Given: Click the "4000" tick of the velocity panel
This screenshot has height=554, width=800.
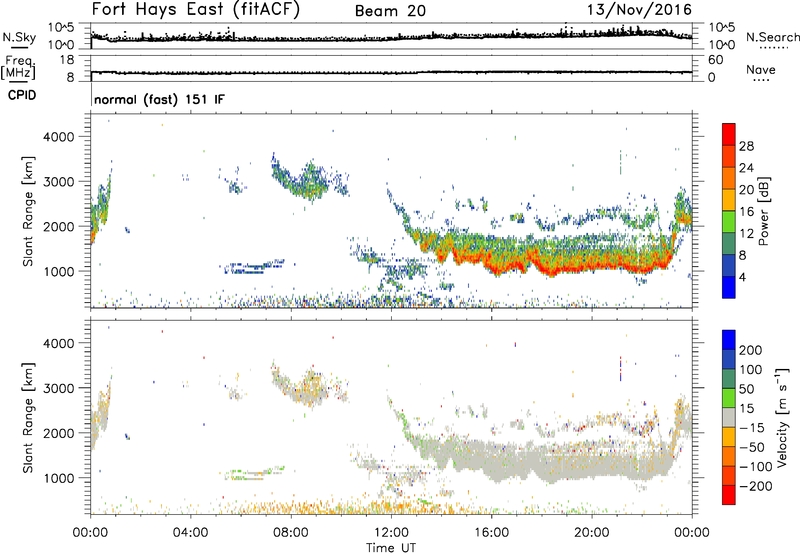Looking at the screenshot, I should [59, 343].
